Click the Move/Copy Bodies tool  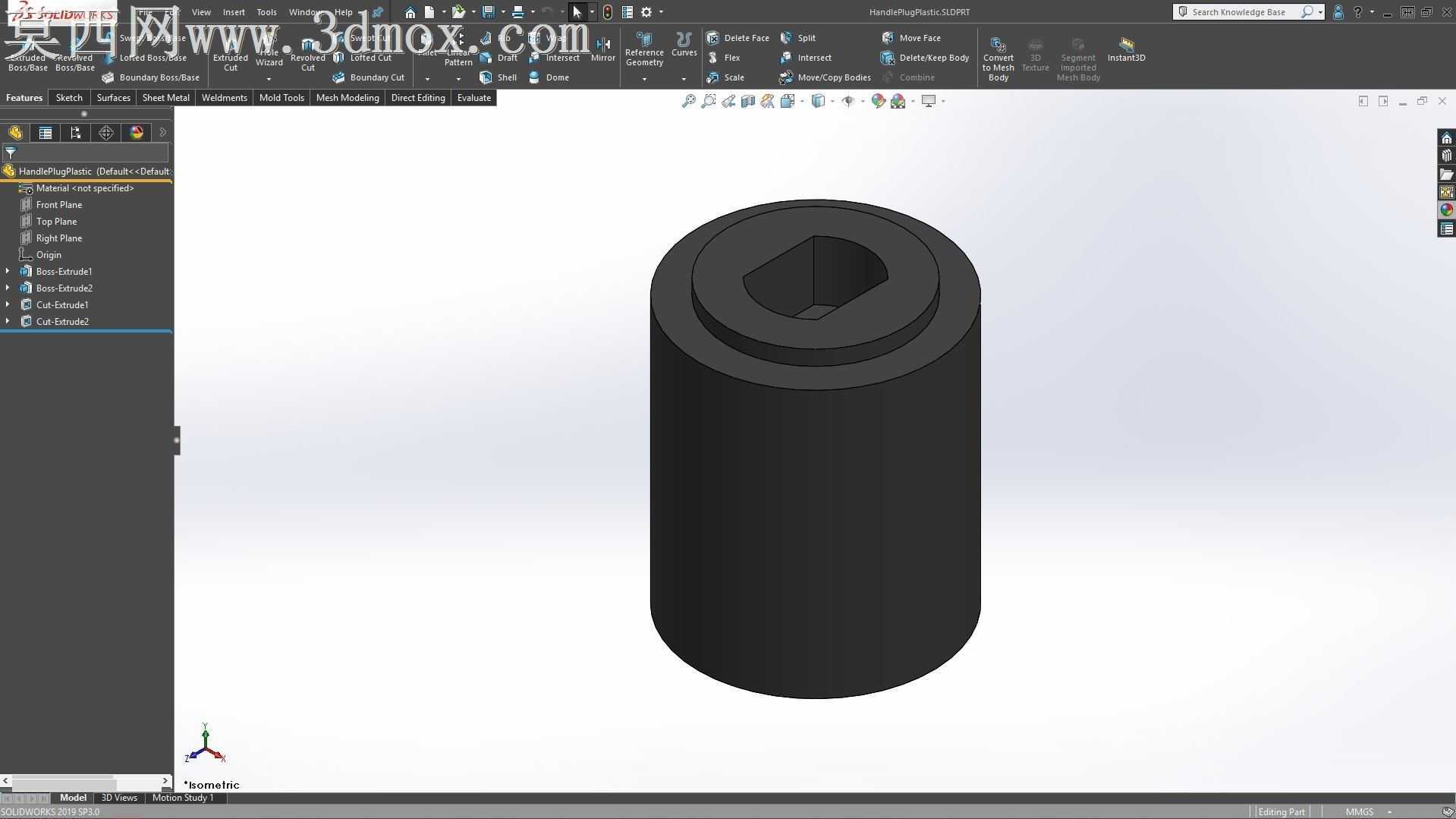click(825, 77)
